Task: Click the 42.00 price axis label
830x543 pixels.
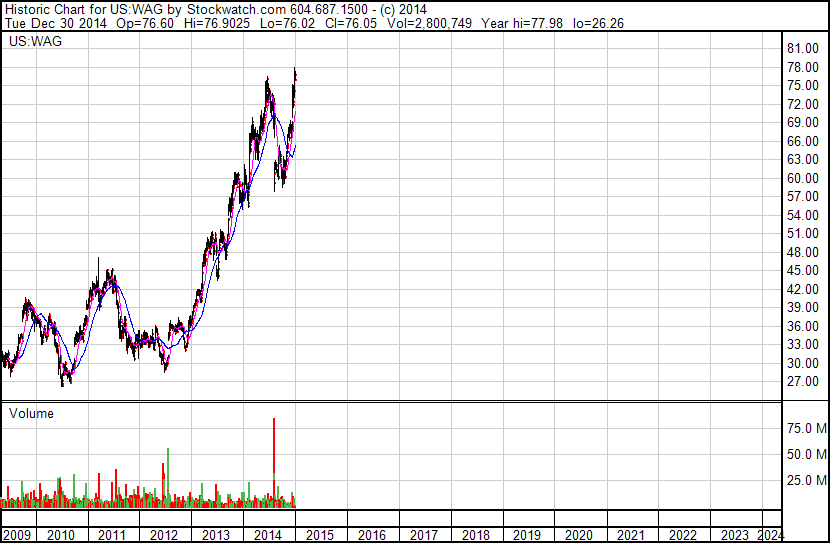Action: (x=803, y=289)
